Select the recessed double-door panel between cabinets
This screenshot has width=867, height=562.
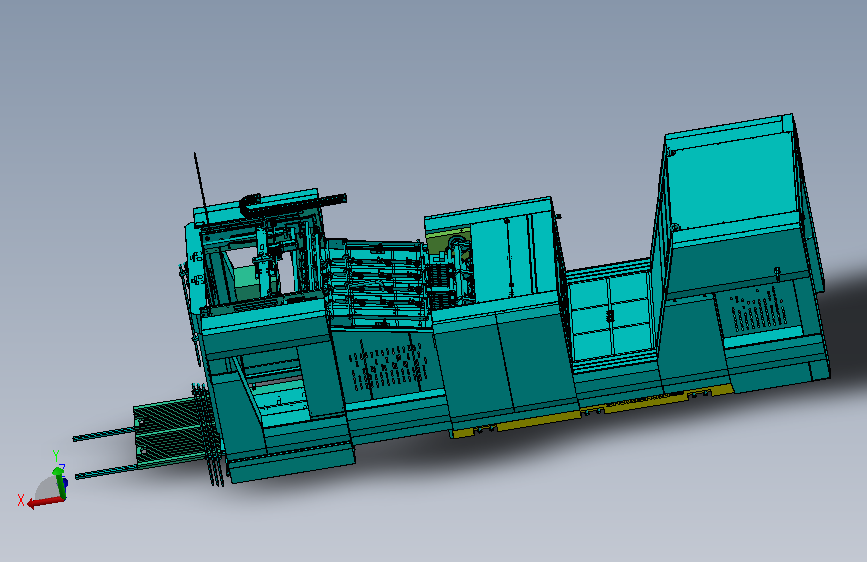pyautogui.click(x=611, y=315)
